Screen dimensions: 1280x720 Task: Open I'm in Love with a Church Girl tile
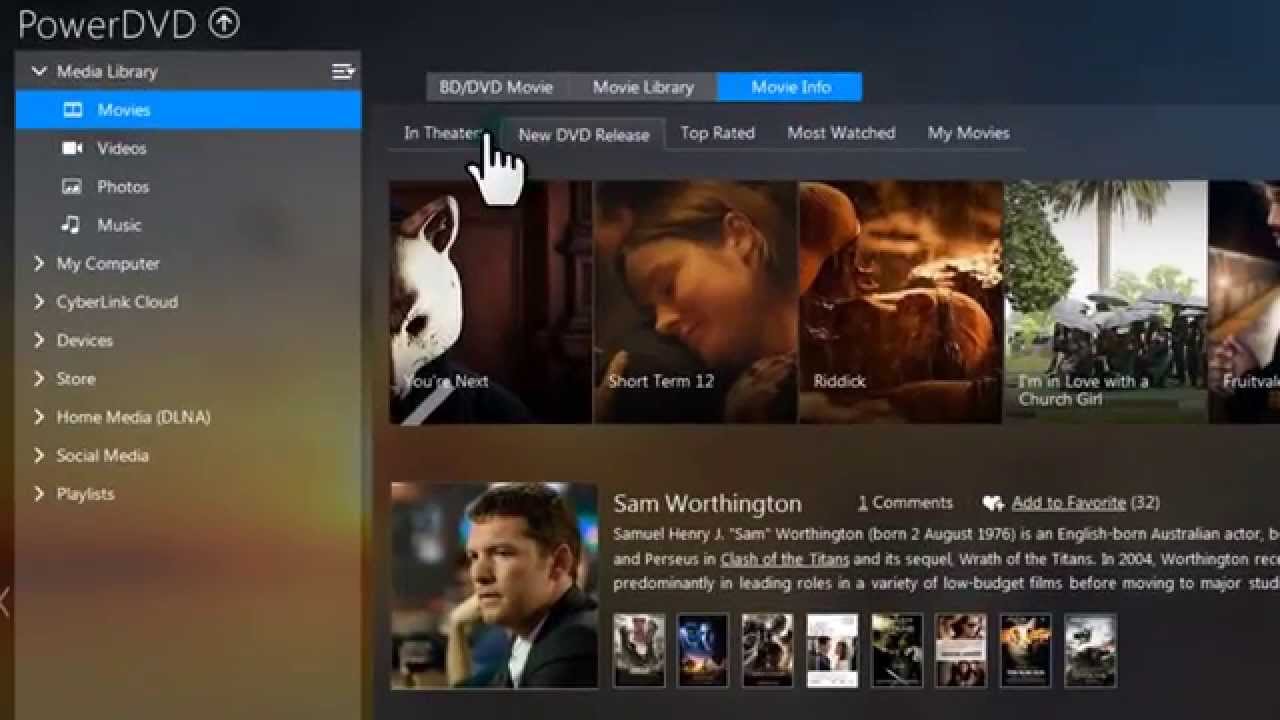click(x=1105, y=302)
